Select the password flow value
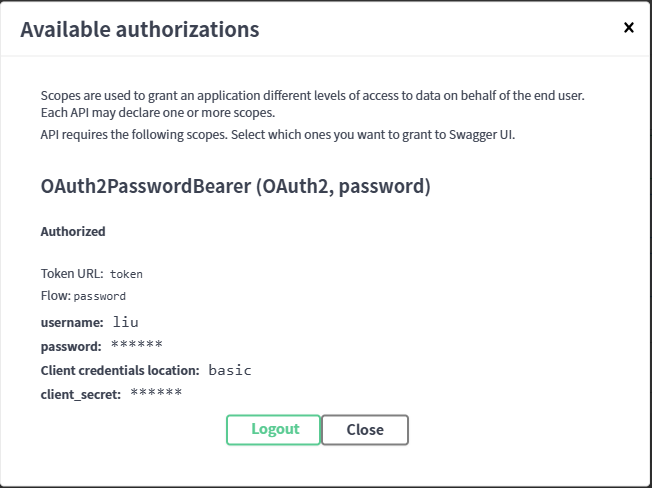652x488 pixels. pos(100,297)
